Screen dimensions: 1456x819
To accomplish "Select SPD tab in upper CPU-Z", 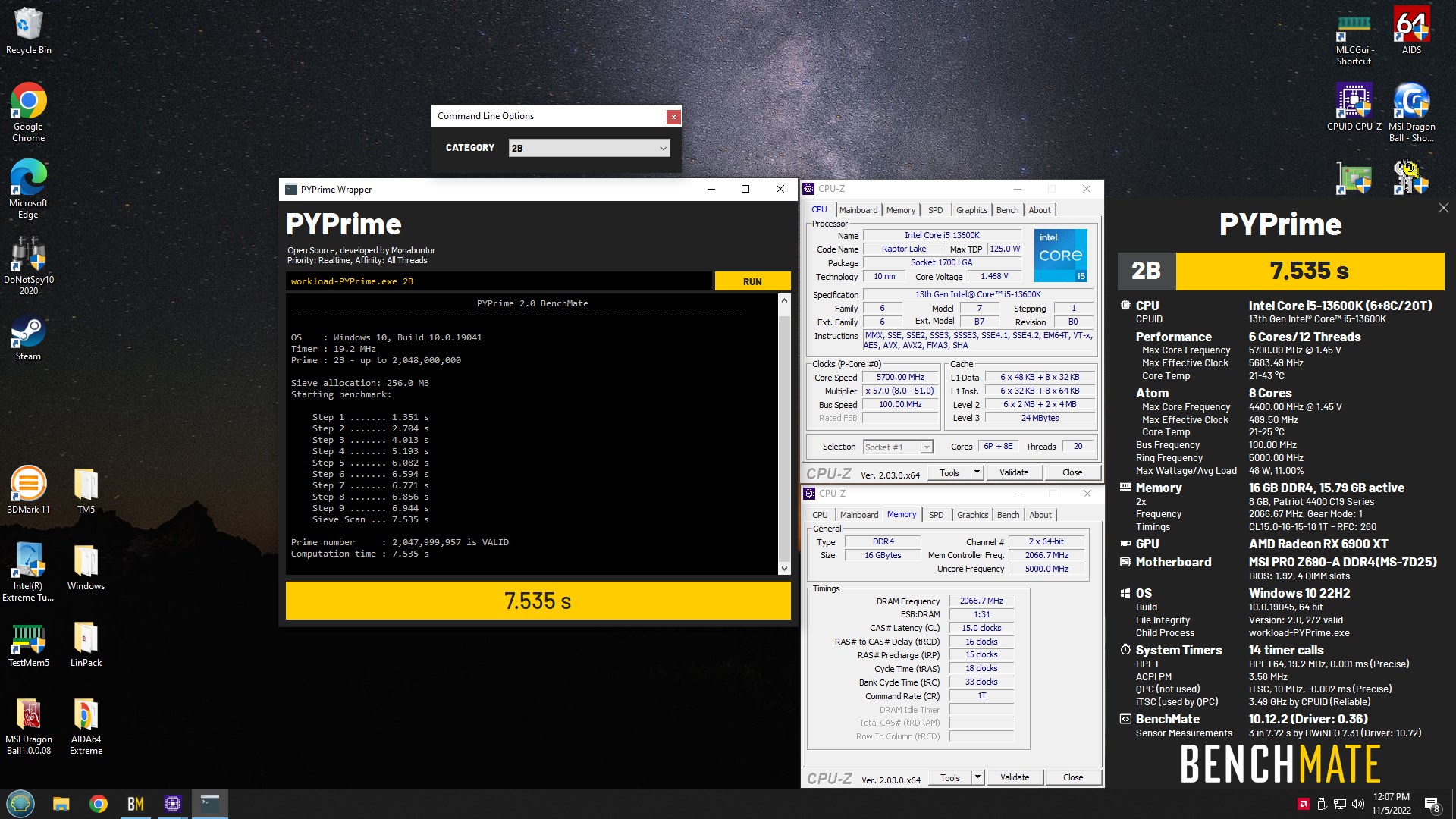I will tap(936, 210).
